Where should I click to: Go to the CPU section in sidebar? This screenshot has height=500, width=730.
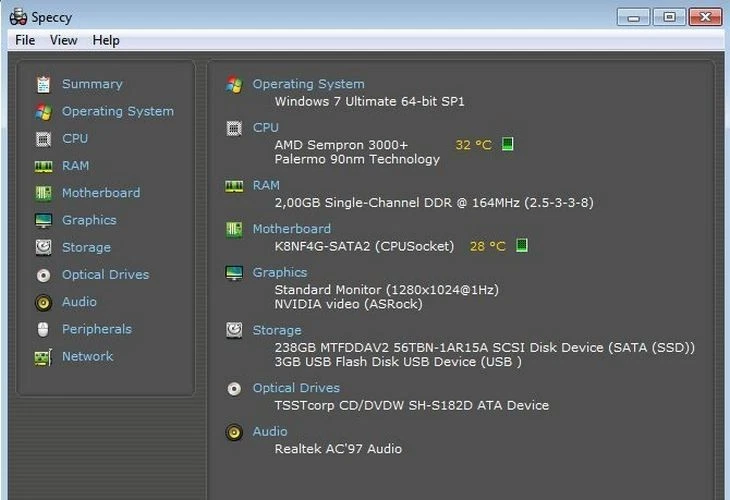[x=75, y=139]
